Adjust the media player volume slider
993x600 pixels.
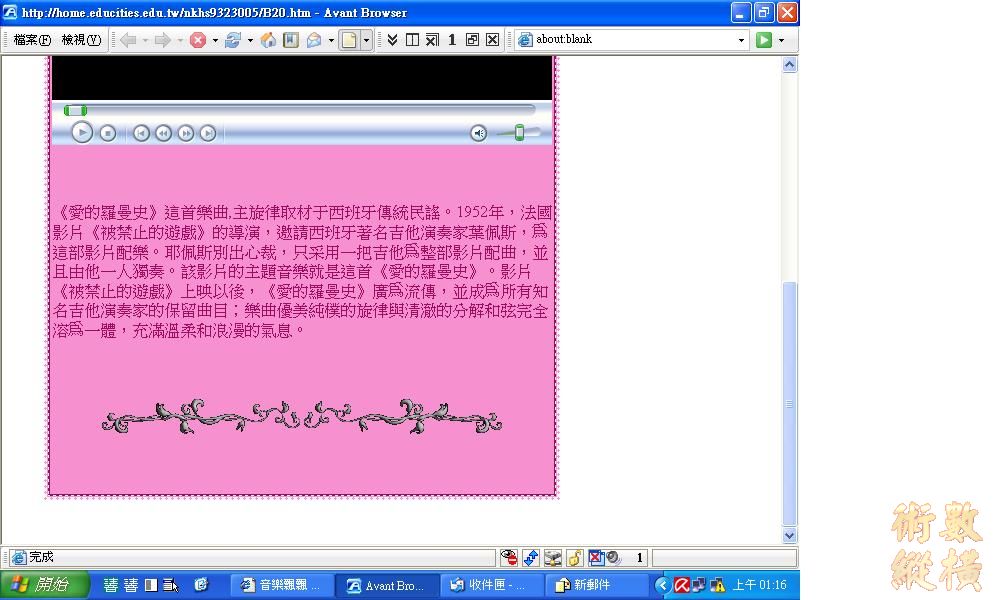(x=519, y=133)
